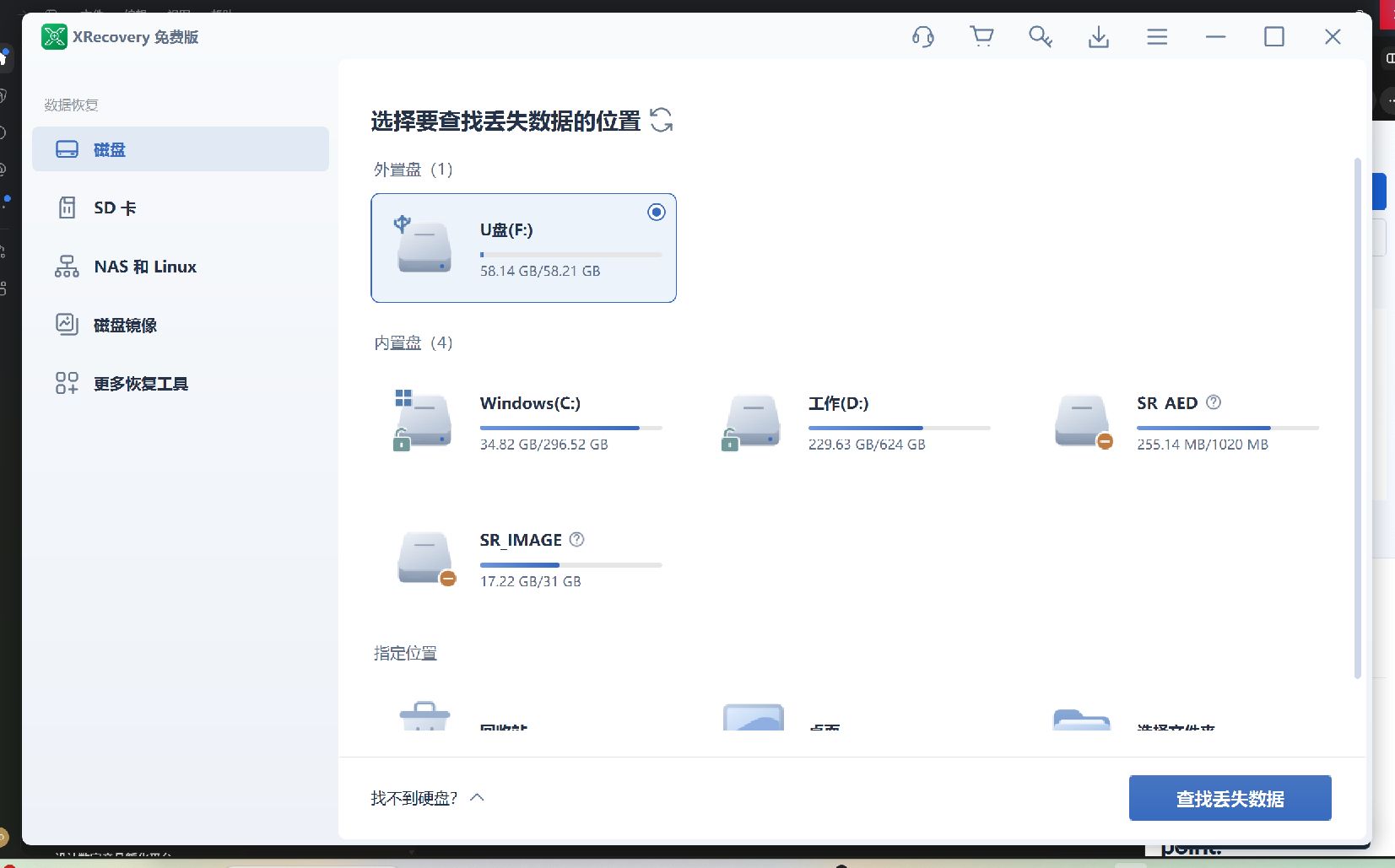Image resolution: width=1395 pixels, height=868 pixels.
Task: Click help icon beside SR AED
Action: (x=1214, y=402)
